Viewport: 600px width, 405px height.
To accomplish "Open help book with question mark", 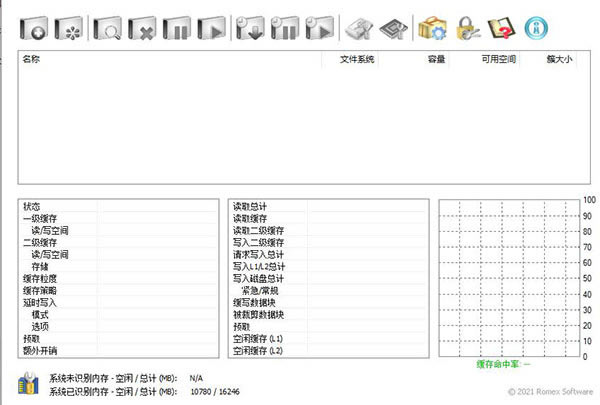I will pyautogui.click(x=501, y=28).
